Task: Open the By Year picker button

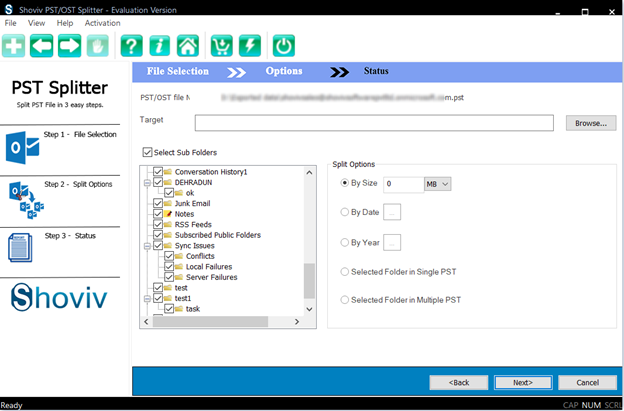Action: pyautogui.click(x=392, y=243)
